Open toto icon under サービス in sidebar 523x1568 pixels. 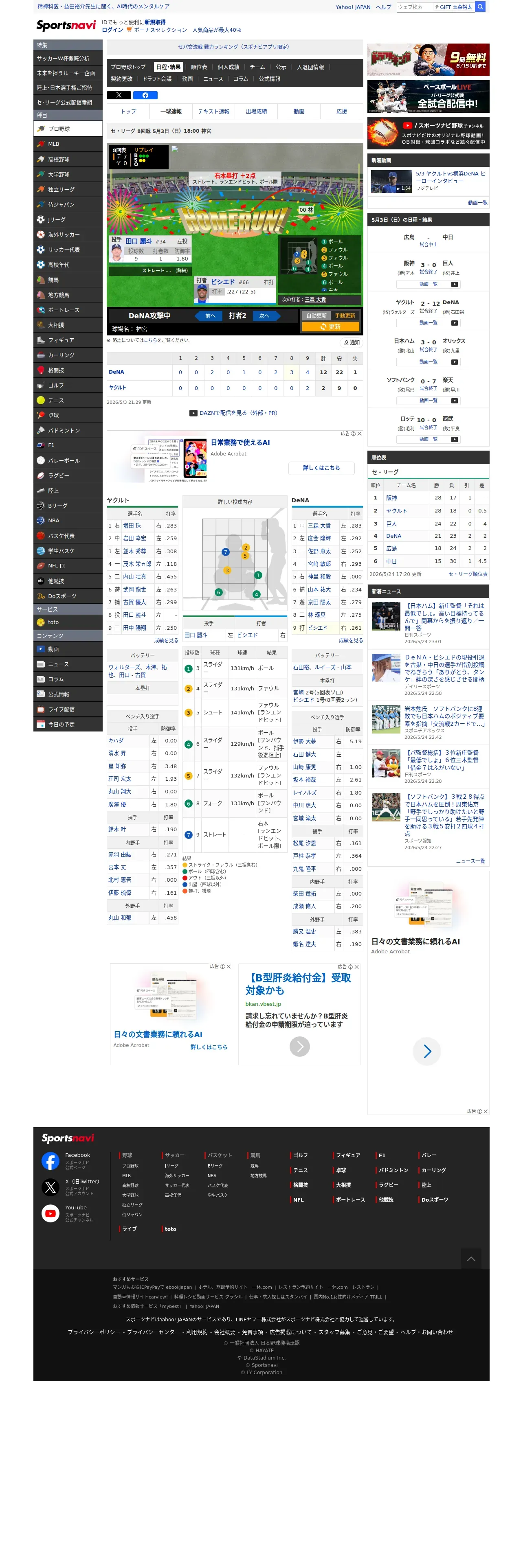(41, 622)
